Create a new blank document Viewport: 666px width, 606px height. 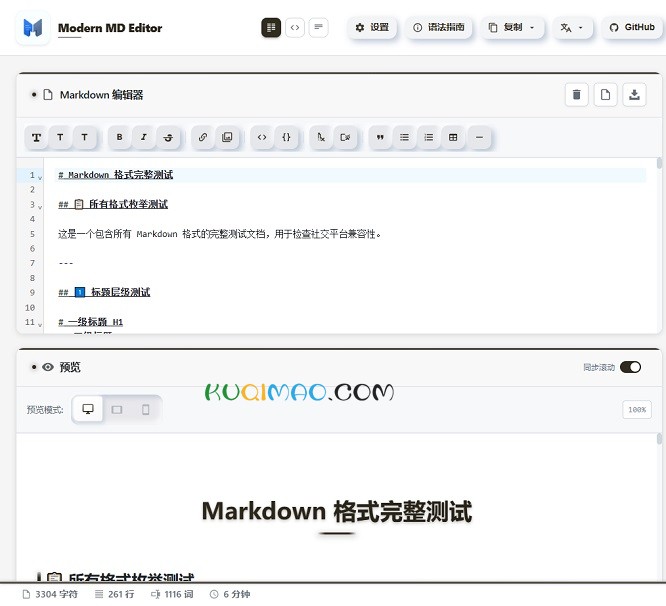(x=605, y=94)
